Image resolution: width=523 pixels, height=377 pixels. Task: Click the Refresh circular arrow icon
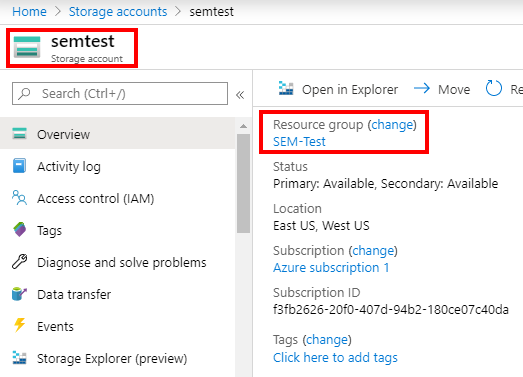coord(494,88)
